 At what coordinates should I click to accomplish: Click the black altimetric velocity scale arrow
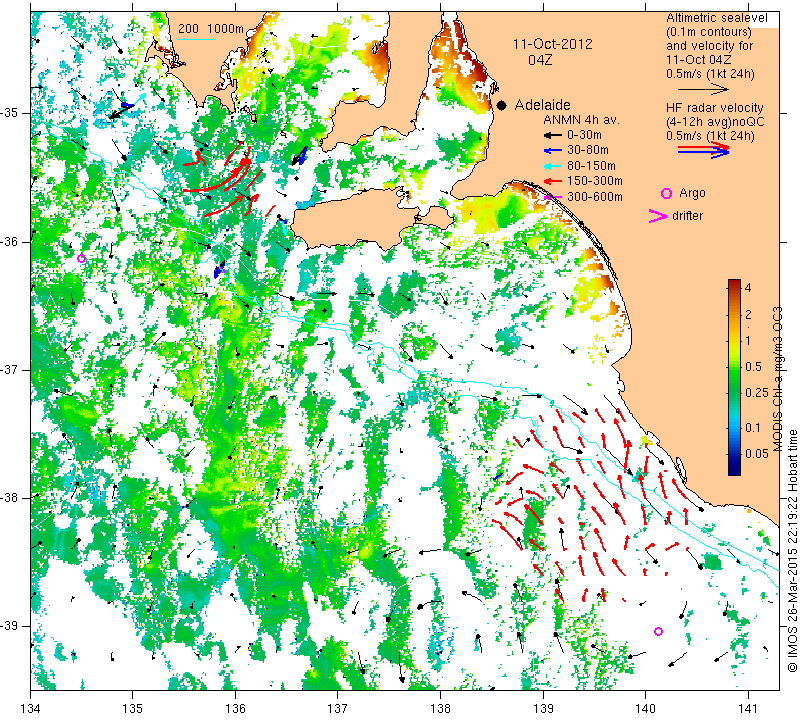coord(703,90)
